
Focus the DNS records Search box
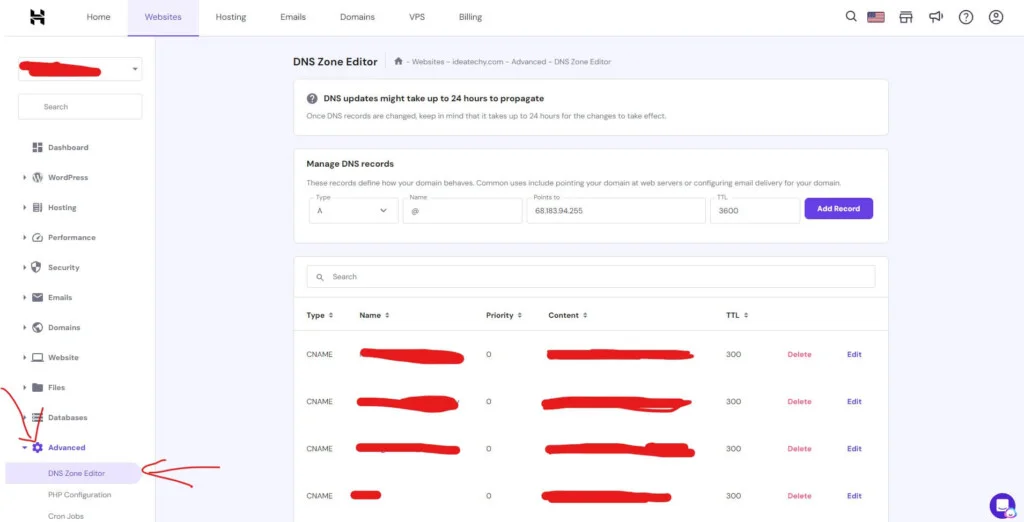coord(591,277)
